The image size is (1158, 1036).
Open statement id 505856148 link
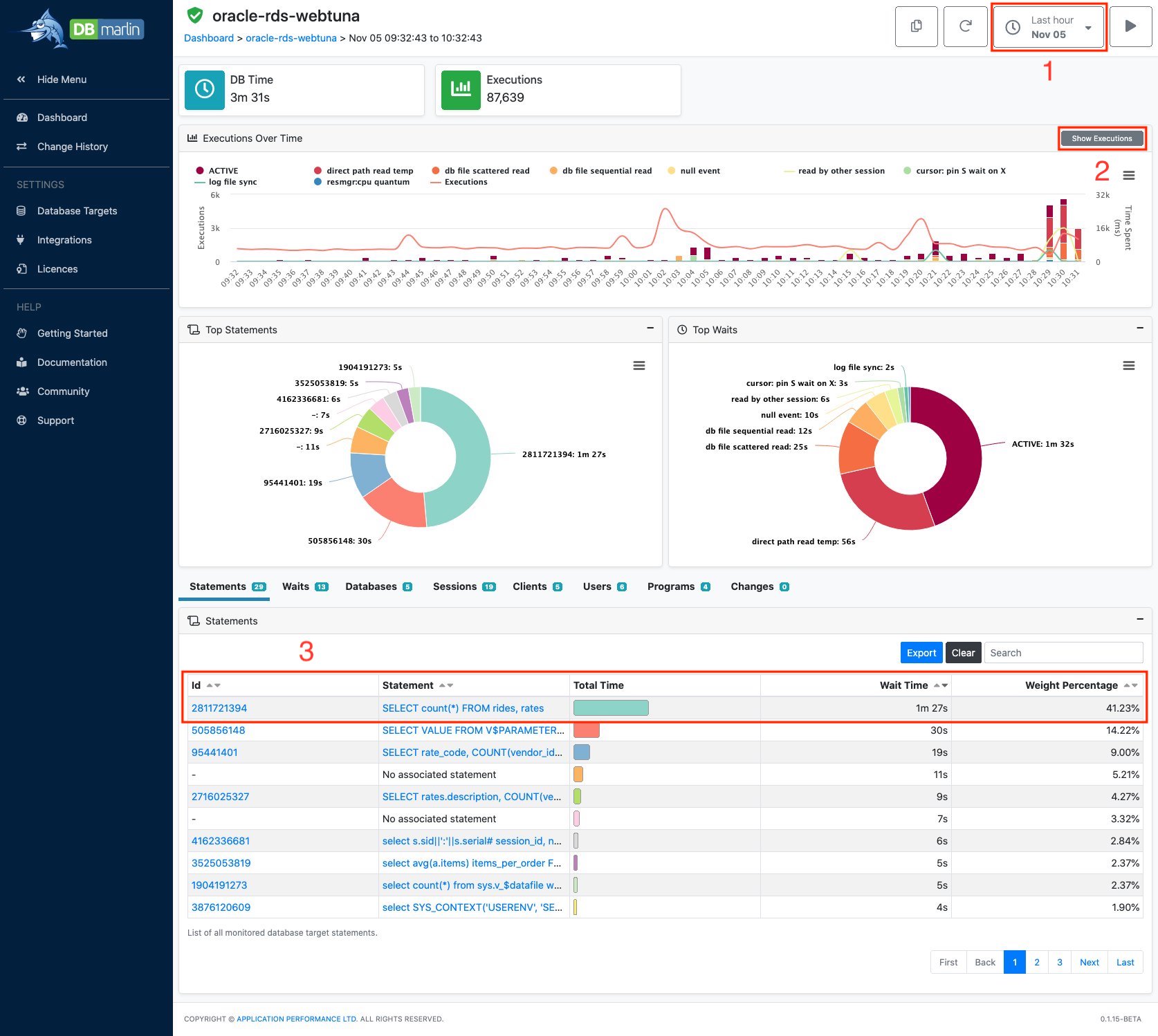[x=218, y=730]
